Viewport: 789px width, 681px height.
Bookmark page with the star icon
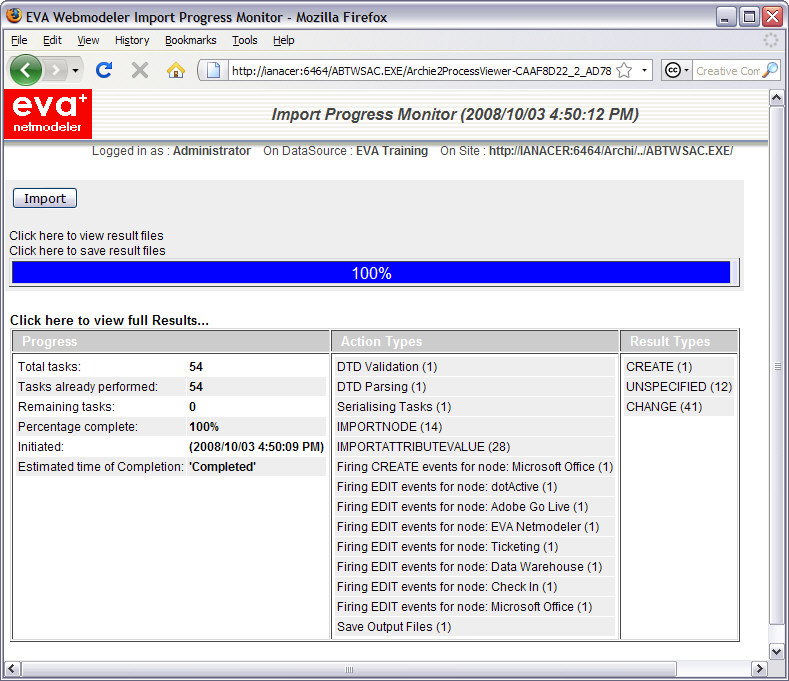tap(624, 71)
